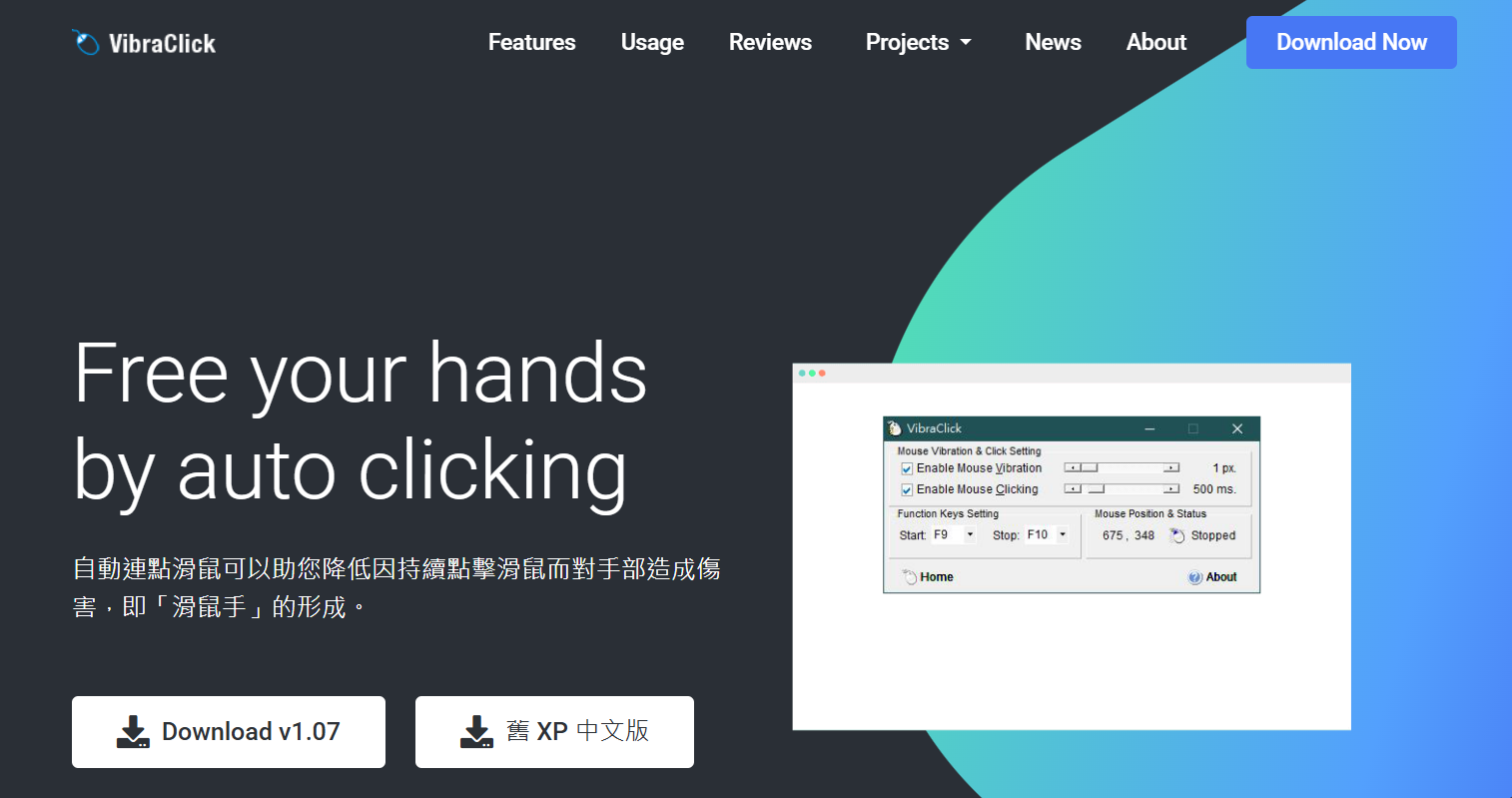Open the News nav link
1512x798 pixels.
click(x=1053, y=42)
